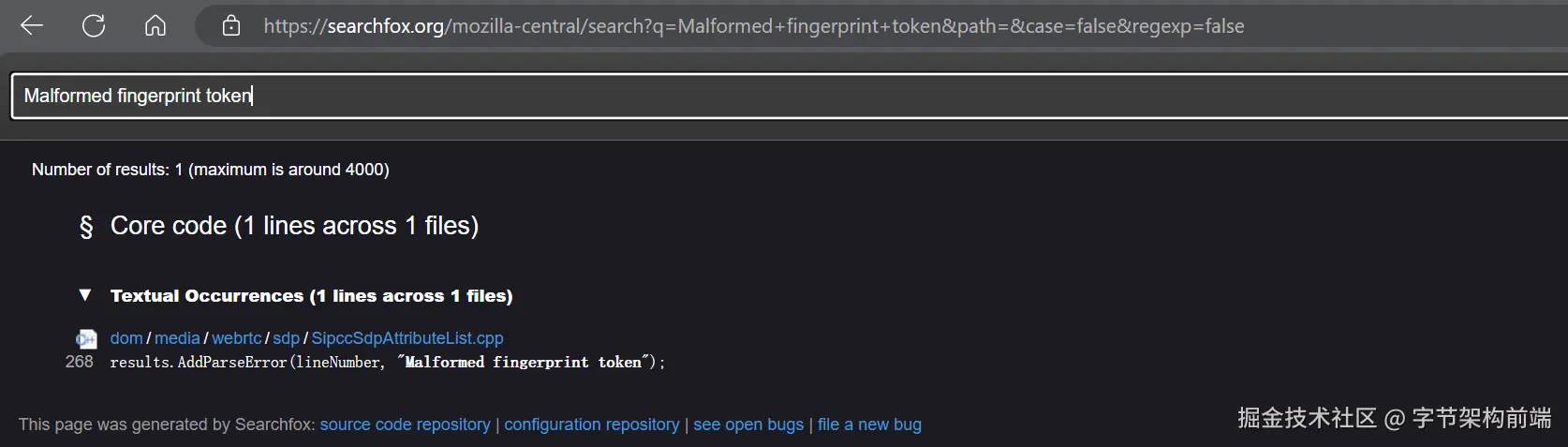
Task: Click the C++ file type icon
Action: point(86,339)
